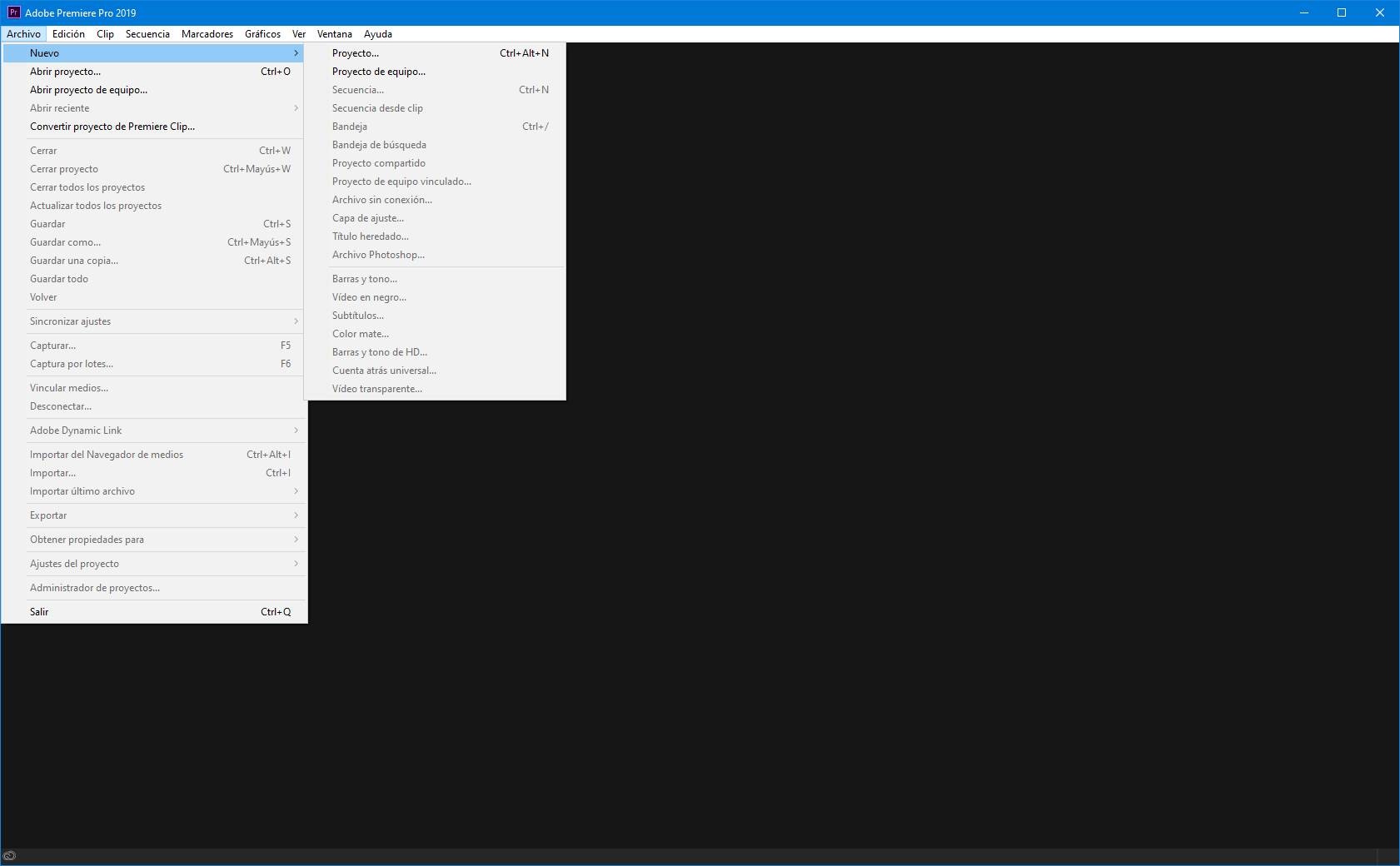Select Secuencia desde clip

tap(435, 108)
